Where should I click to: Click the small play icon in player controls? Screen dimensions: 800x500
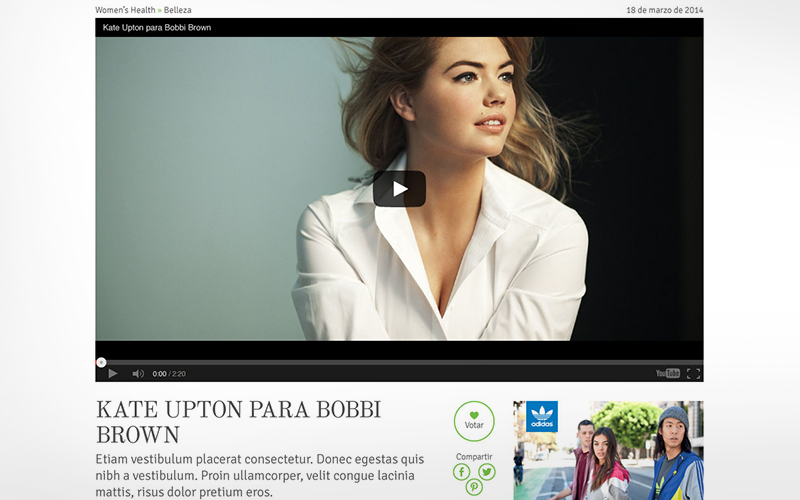click(x=113, y=373)
